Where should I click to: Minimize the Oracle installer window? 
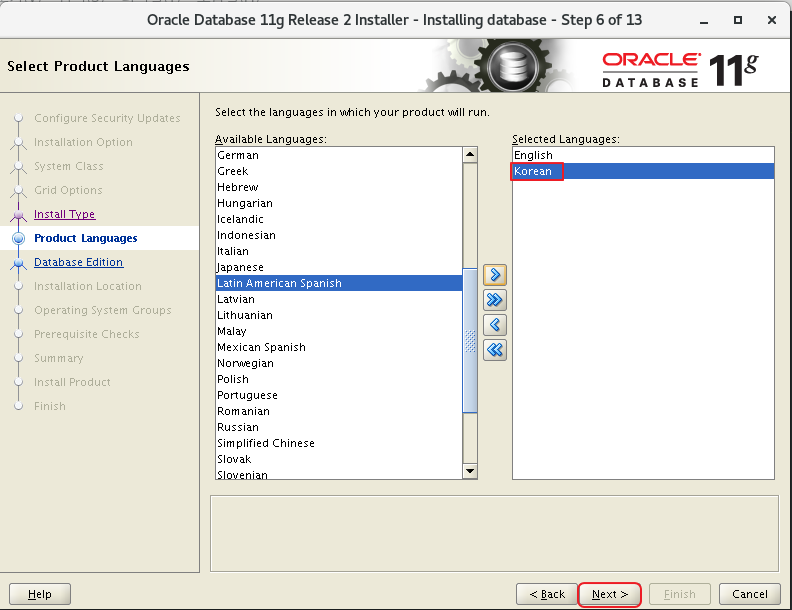[x=704, y=21]
